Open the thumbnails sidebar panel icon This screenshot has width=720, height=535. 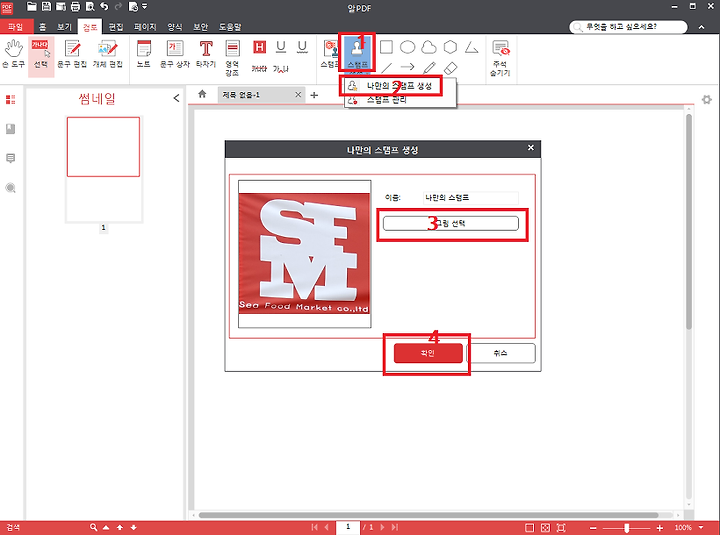click(x=11, y=100)
